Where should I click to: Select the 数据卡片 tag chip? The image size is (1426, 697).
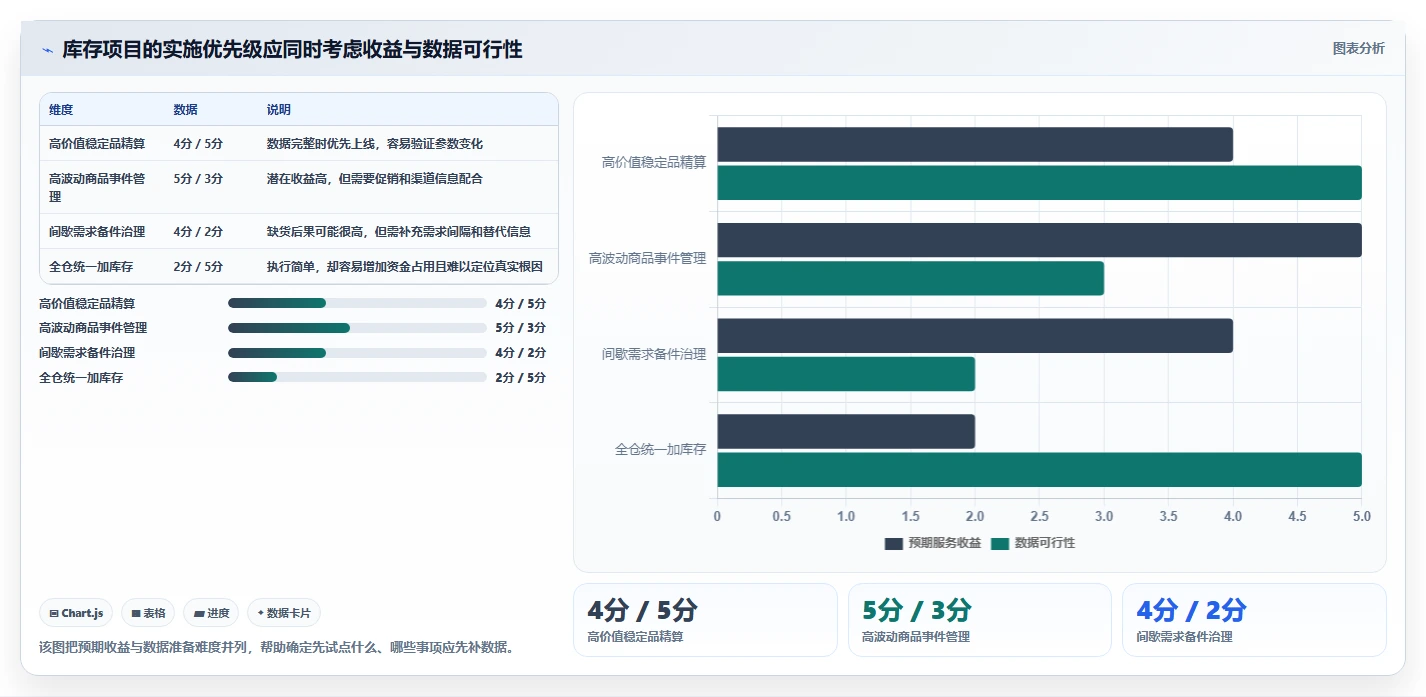pos(284,613)
